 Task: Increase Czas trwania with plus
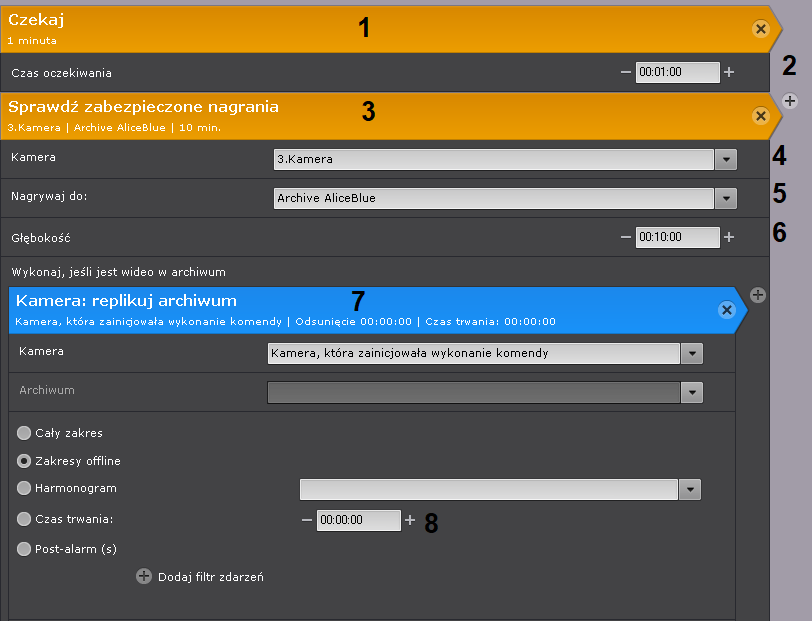(409, 520)
